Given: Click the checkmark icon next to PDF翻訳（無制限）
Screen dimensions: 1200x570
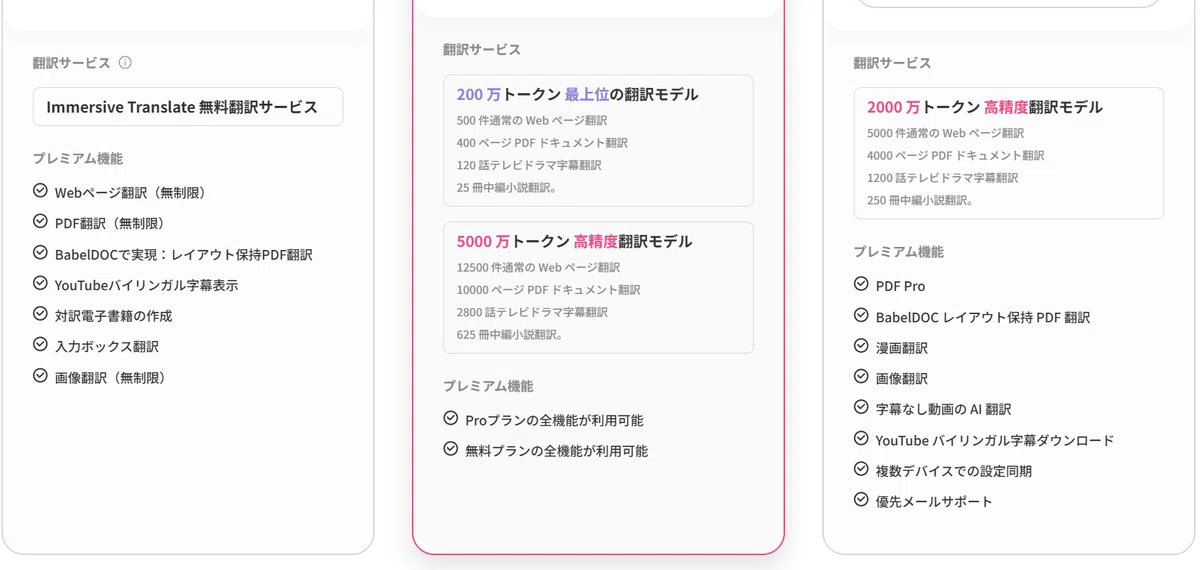Looking at the screenshot, I should tap(40, 221).
